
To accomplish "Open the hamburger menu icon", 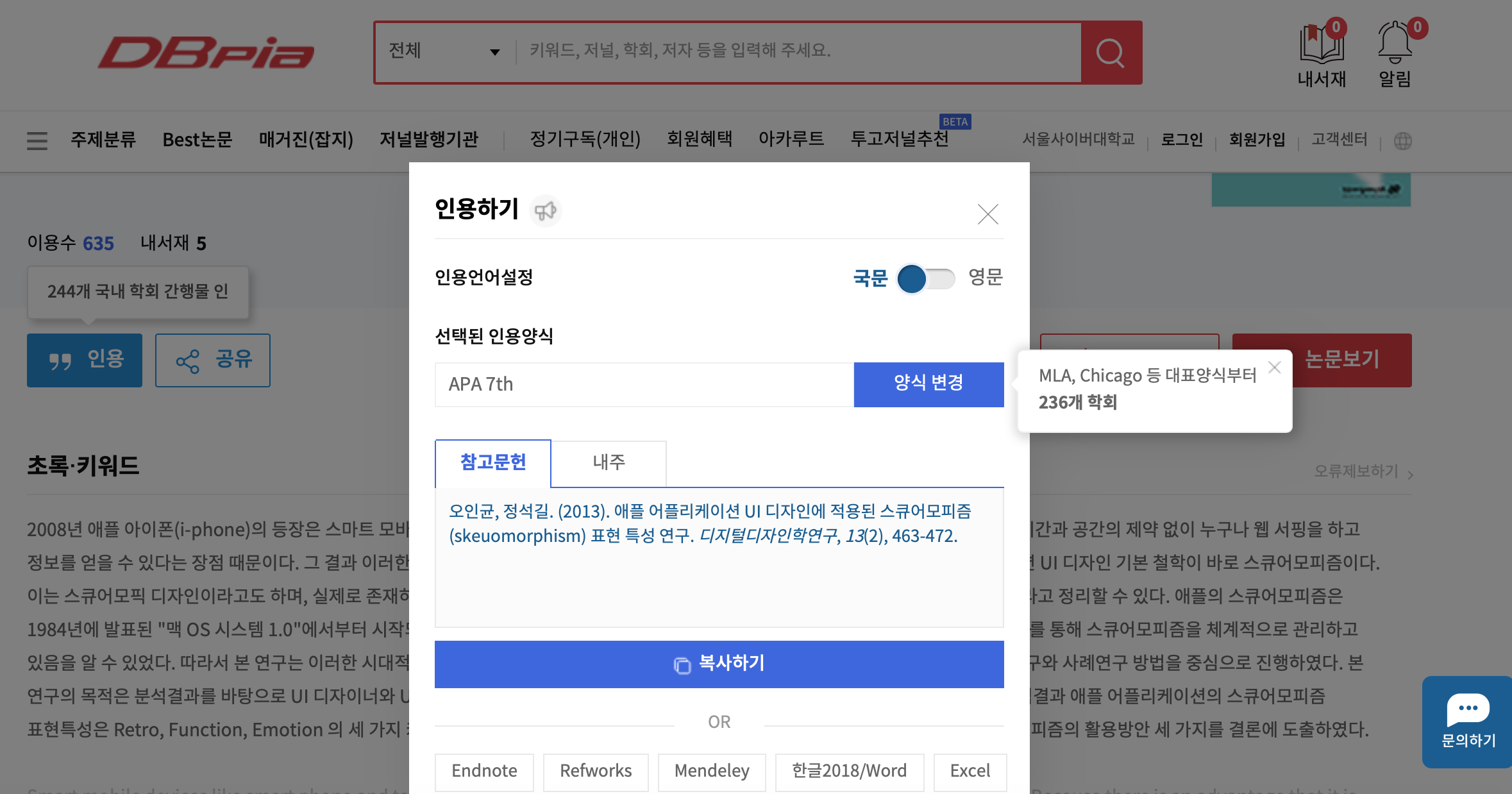I will click(37, 140).
